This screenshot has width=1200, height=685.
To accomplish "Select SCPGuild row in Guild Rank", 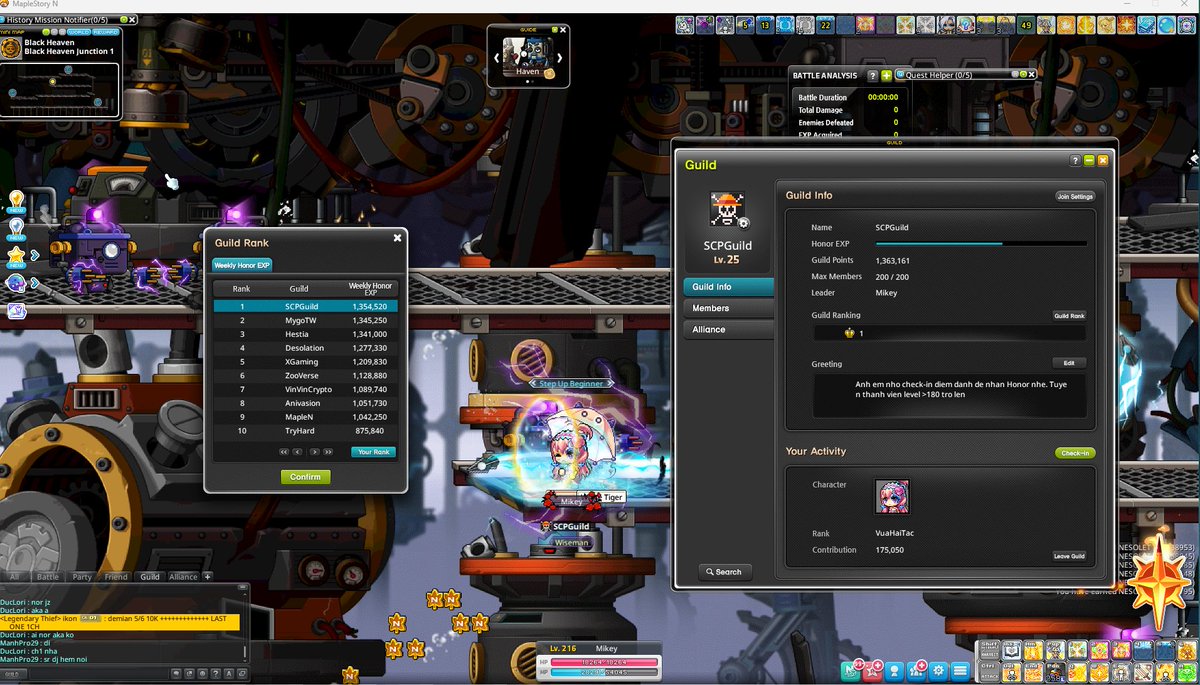I will point(305,306).
